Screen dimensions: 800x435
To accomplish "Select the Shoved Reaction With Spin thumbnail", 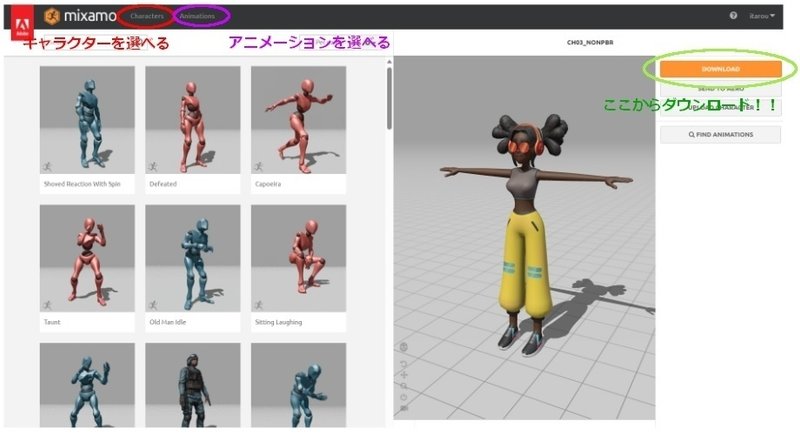I will pos(87,120).
